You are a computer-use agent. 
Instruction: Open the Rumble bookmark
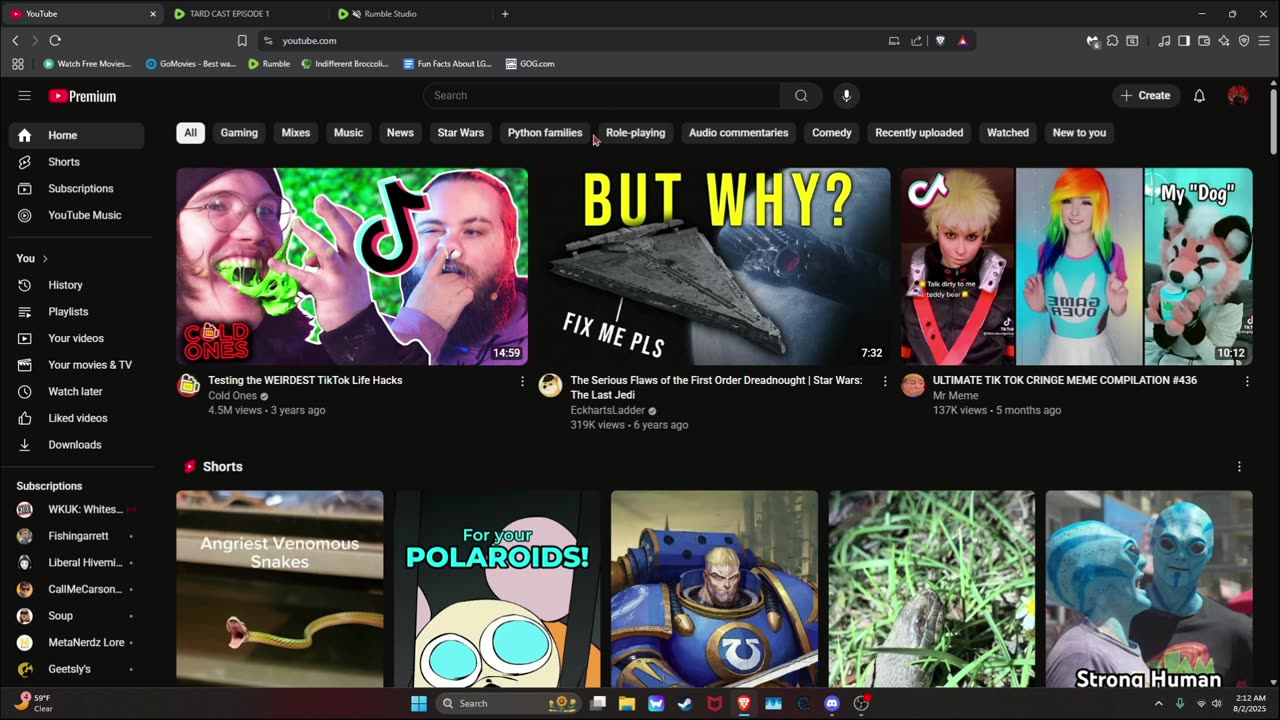pos(269,64)
